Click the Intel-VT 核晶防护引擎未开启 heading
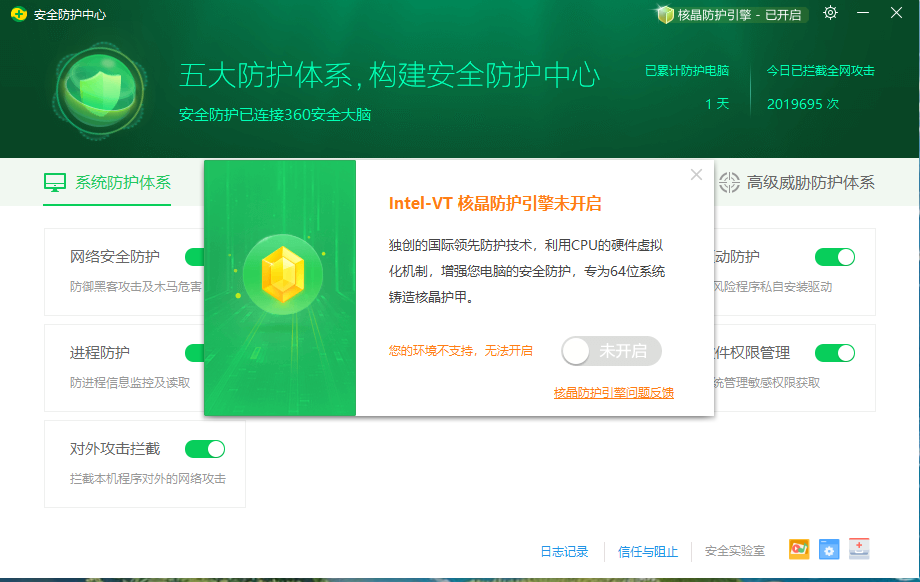 tap(495, 204)
